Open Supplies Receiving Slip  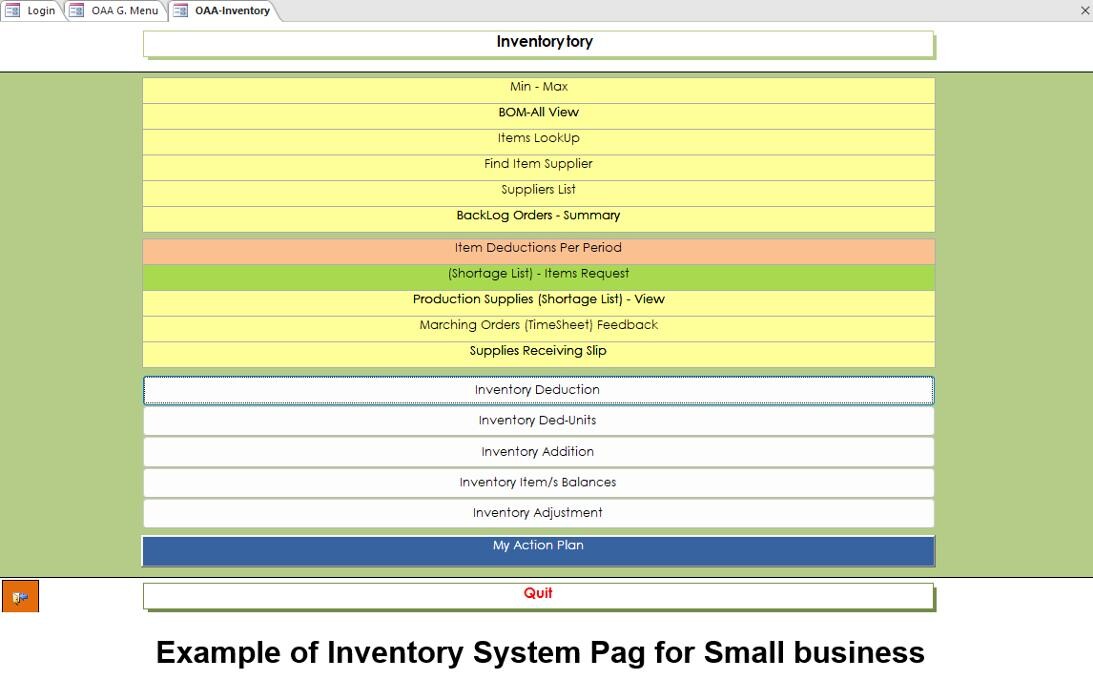click(x=538, y=352)
